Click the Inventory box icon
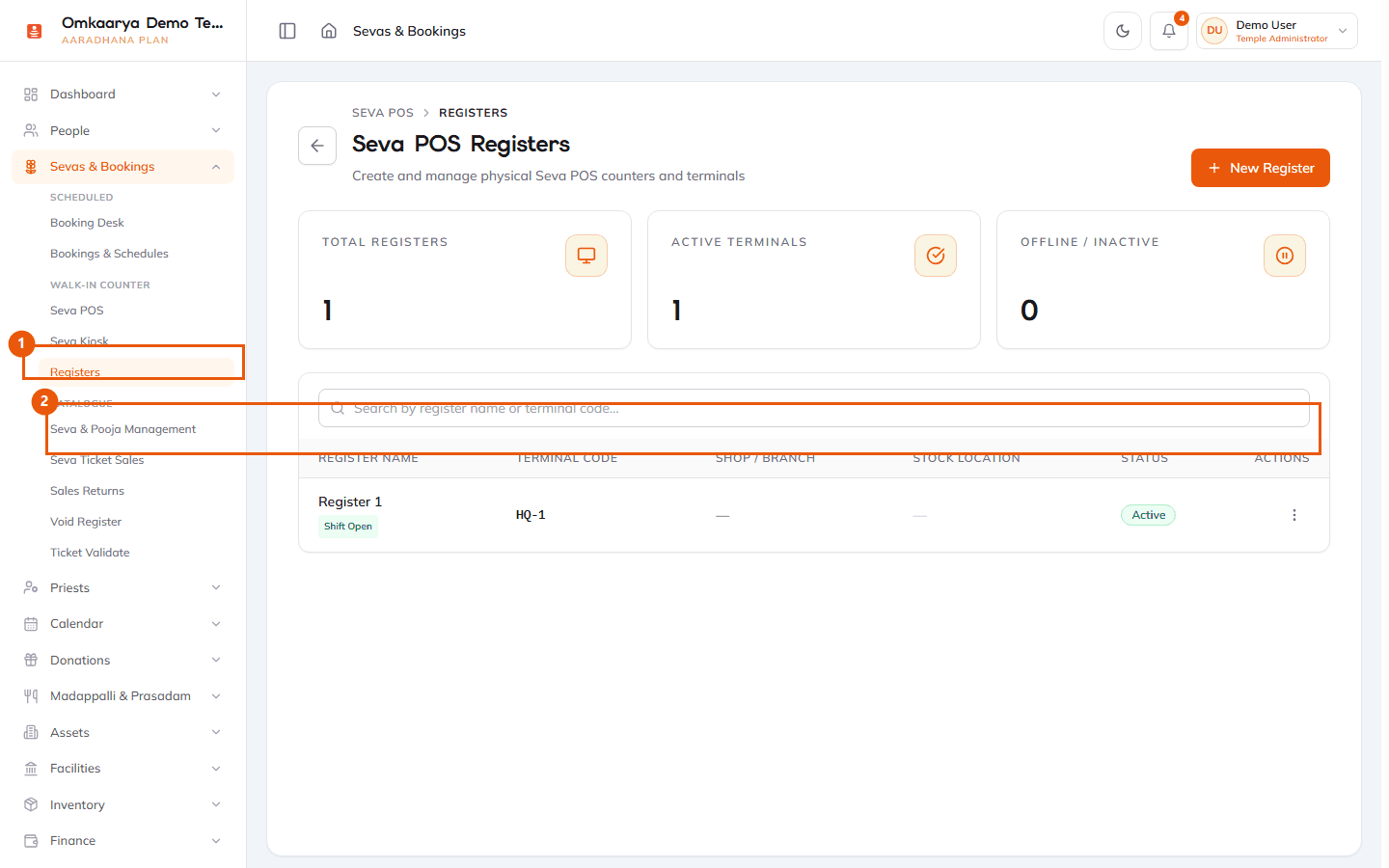Image resolution: width=1389 pixels, height=868 pixels. [31, 804]
